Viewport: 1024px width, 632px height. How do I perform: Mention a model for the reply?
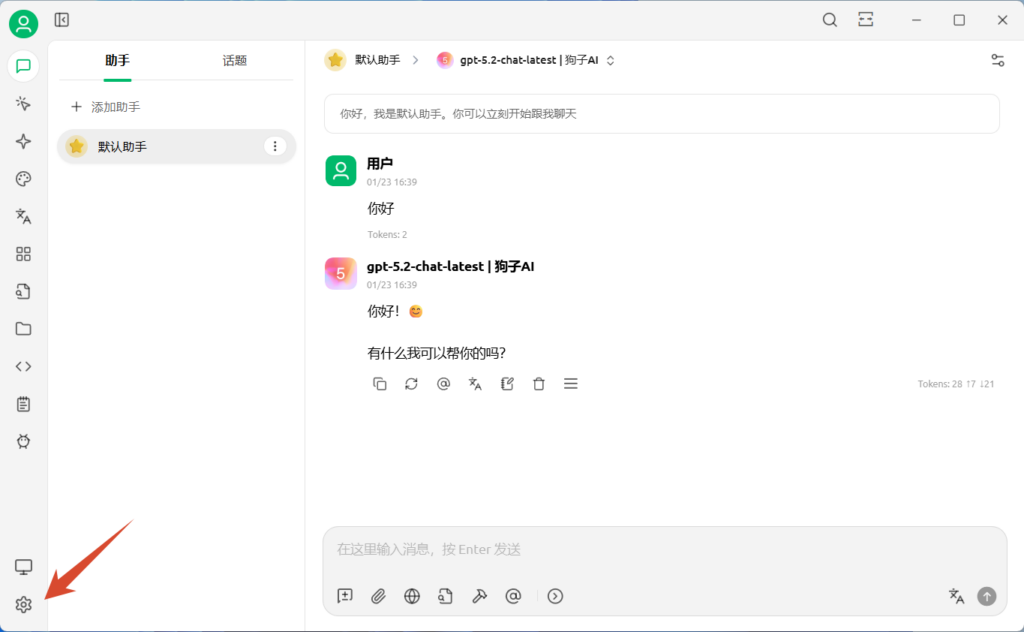[443, 384]
